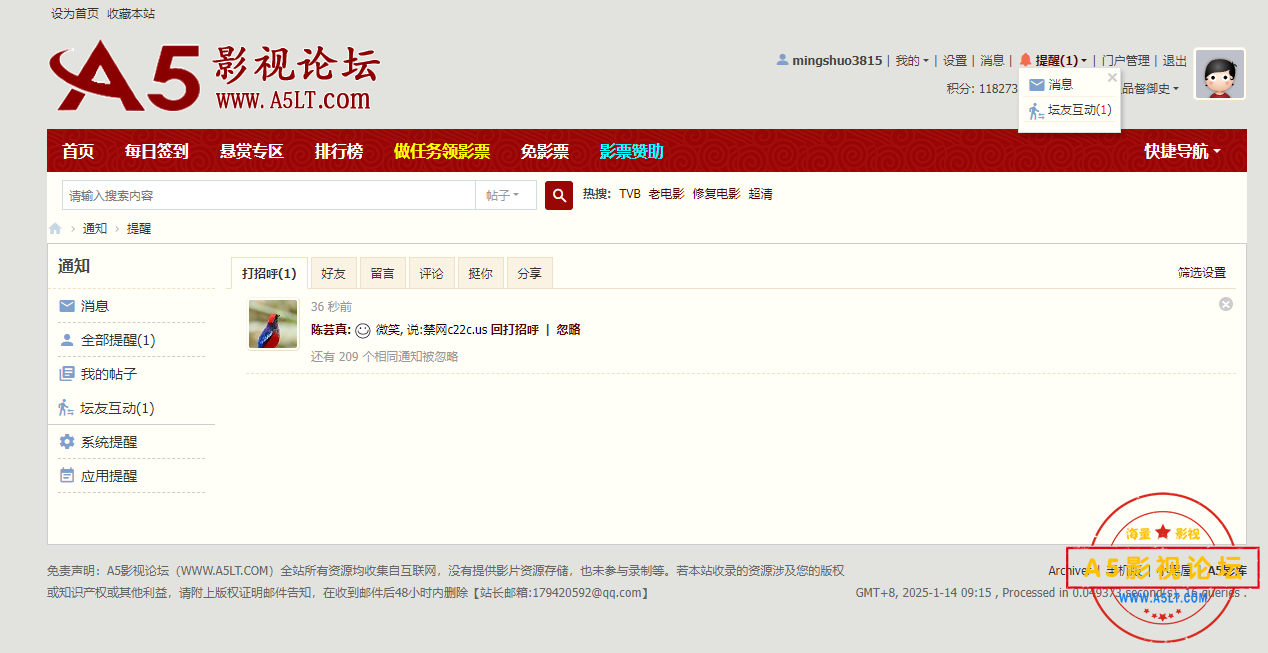The height and width of the screenshot is (653, 1268).
Task: Open 做任务领影票 in the navigation bar
Action: pyautogui.click(x=442, y=151)
